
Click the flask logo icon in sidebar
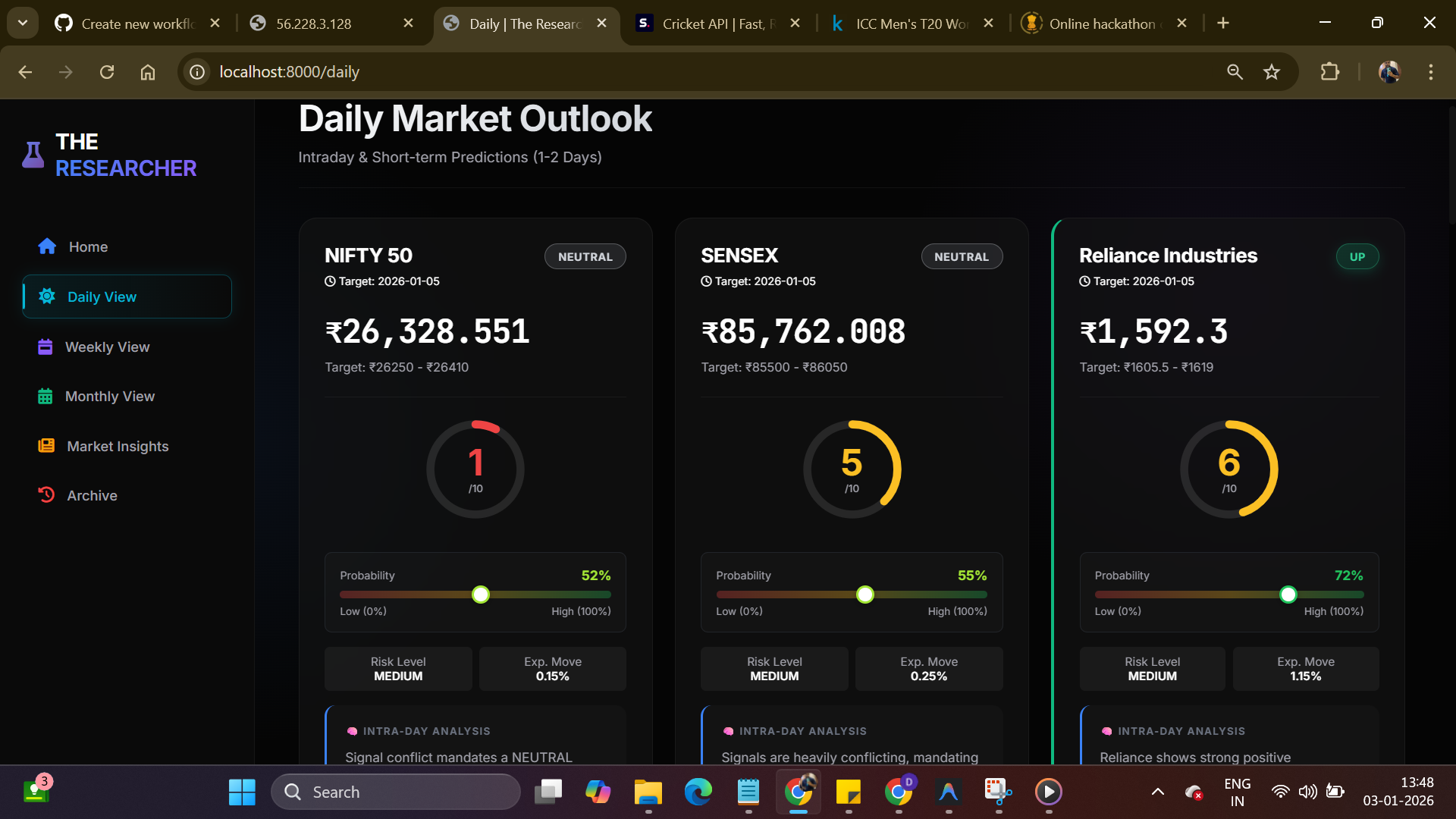point(33,155)
